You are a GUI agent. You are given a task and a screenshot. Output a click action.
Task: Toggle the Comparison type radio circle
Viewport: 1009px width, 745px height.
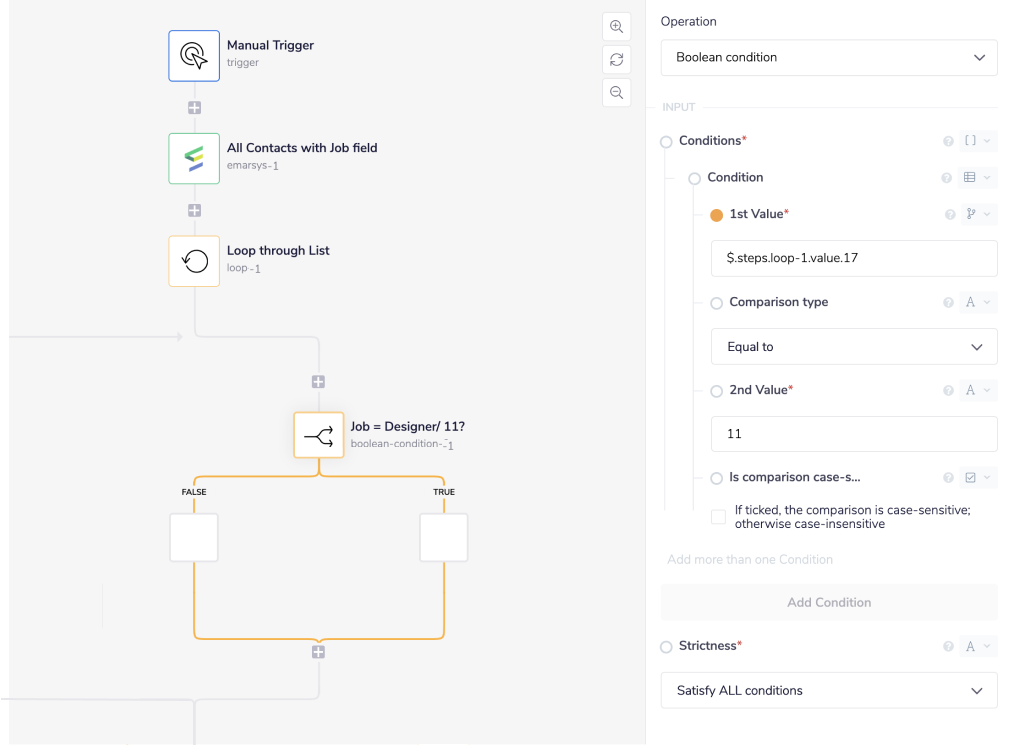716,303
